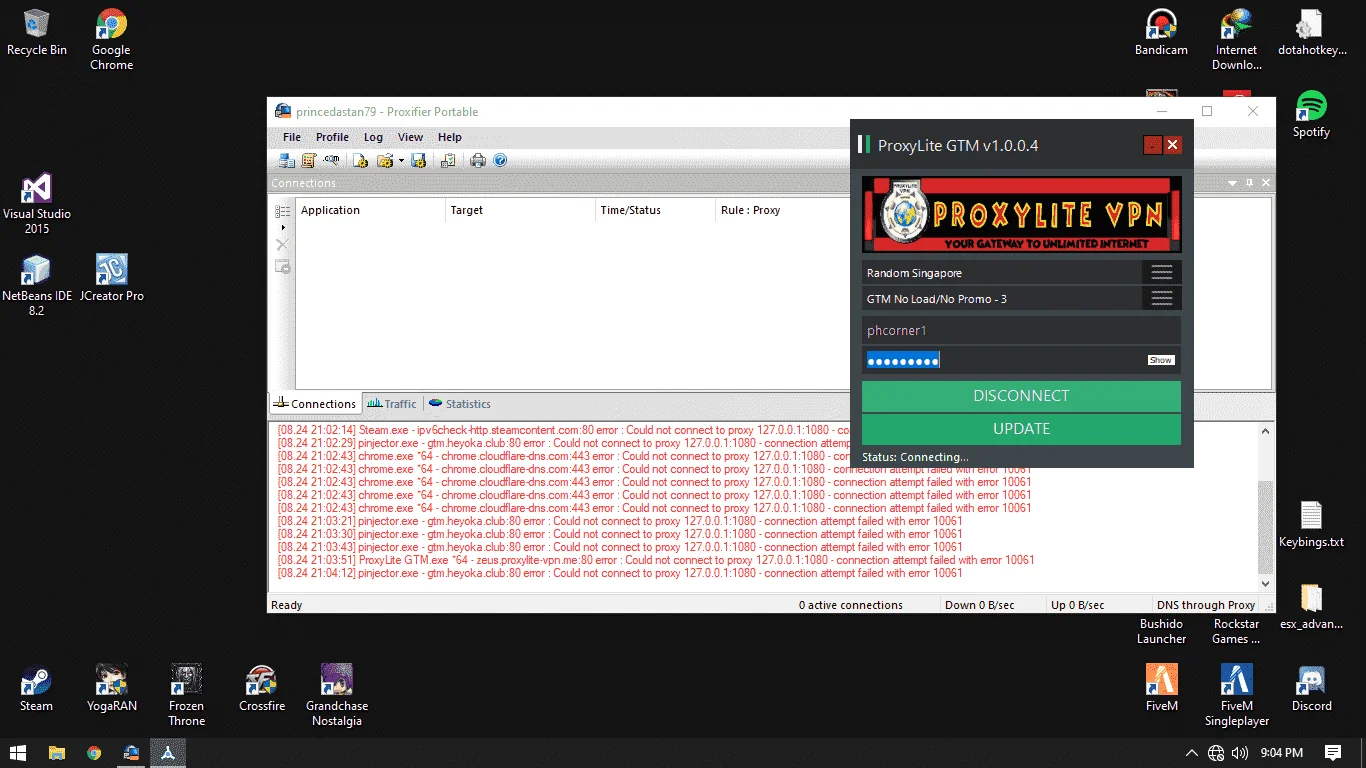Viewport: 1366px width, 768px height.
Task: Select the FiveM Singleplayer desktop icon
Action: (x=1237, y=695)
